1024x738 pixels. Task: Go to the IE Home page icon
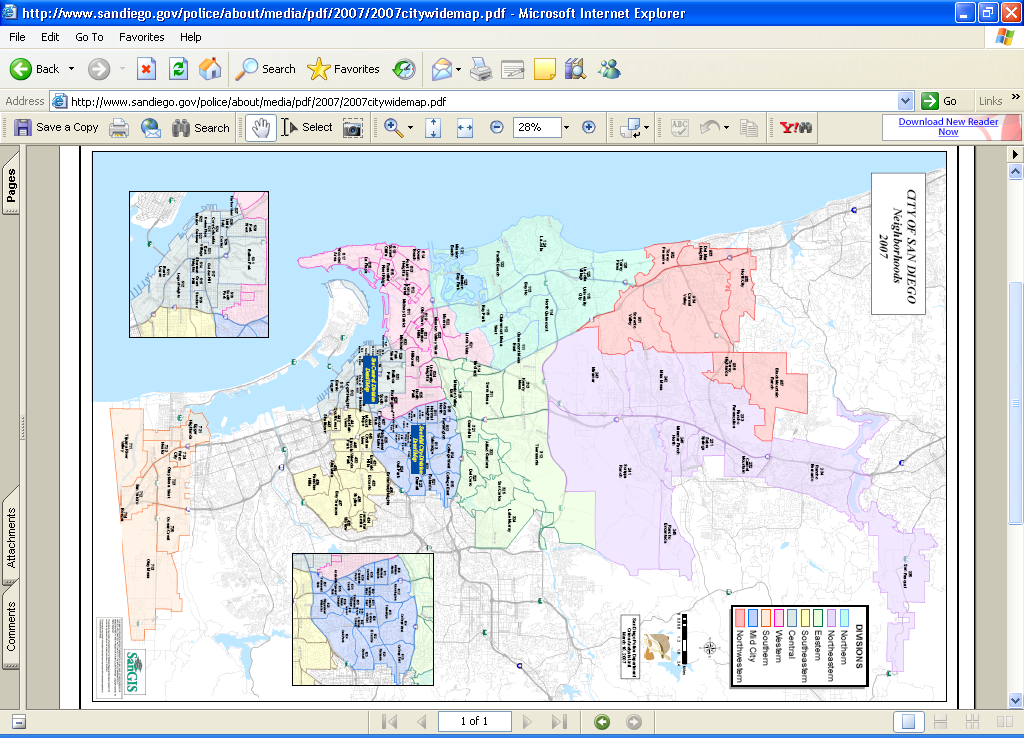click(210, 69)
